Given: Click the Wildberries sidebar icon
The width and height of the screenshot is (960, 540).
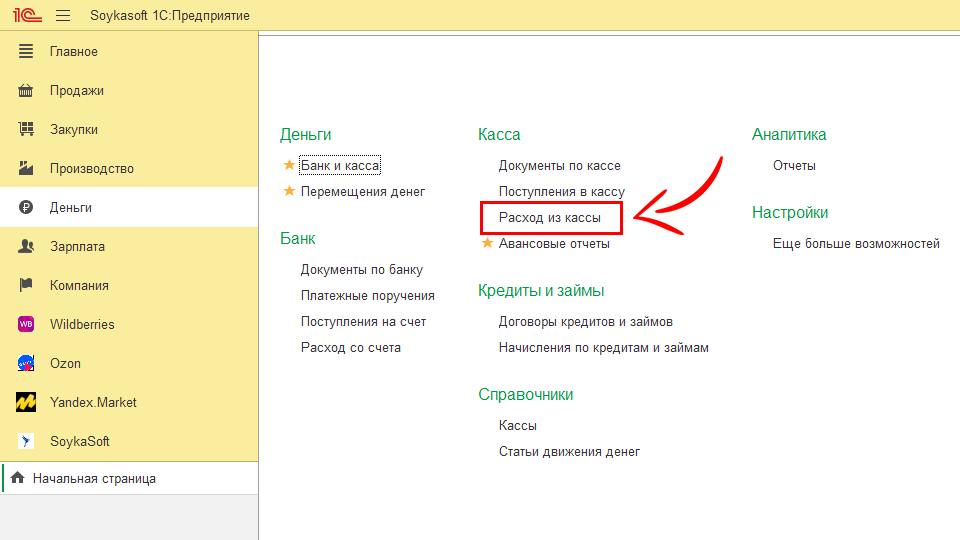Looking at the screenshot, I should [x=27, y=324].
